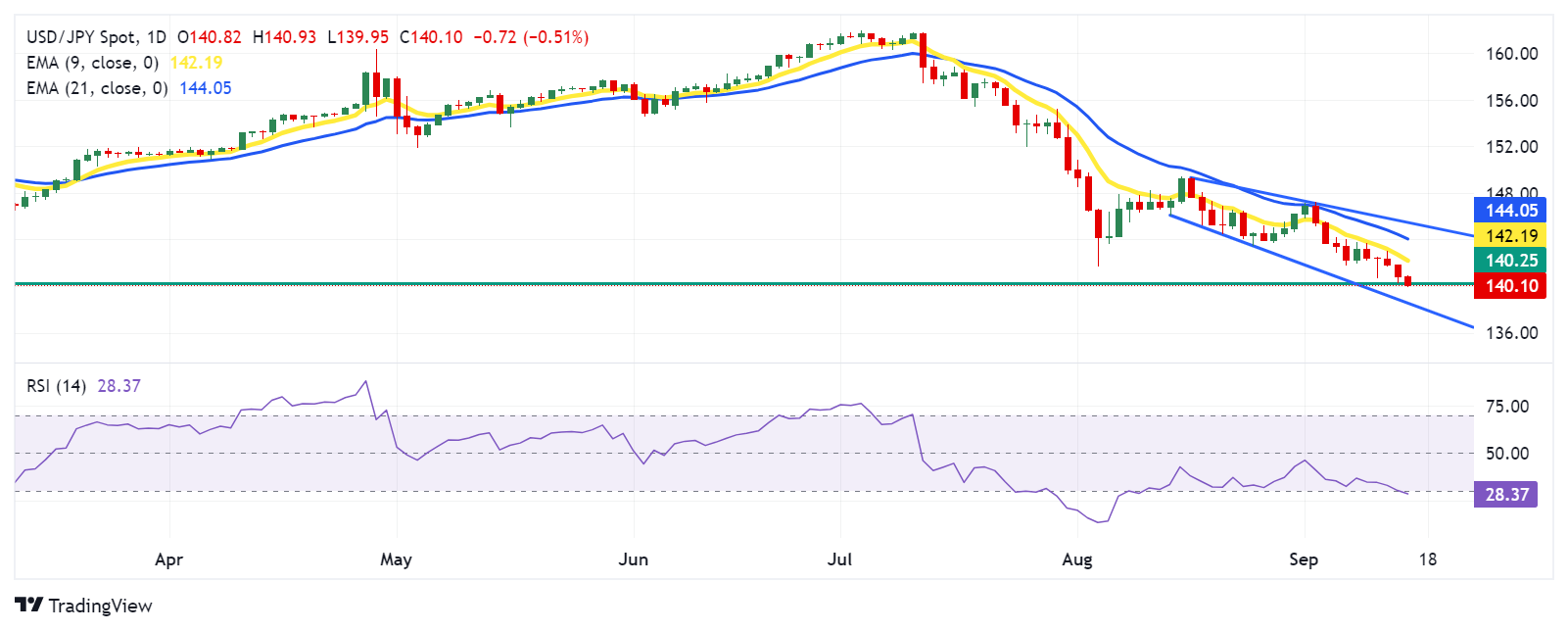Click the red 140.10 last price label
Viewport: 1568px width, 631px height.
[1509, 285]
